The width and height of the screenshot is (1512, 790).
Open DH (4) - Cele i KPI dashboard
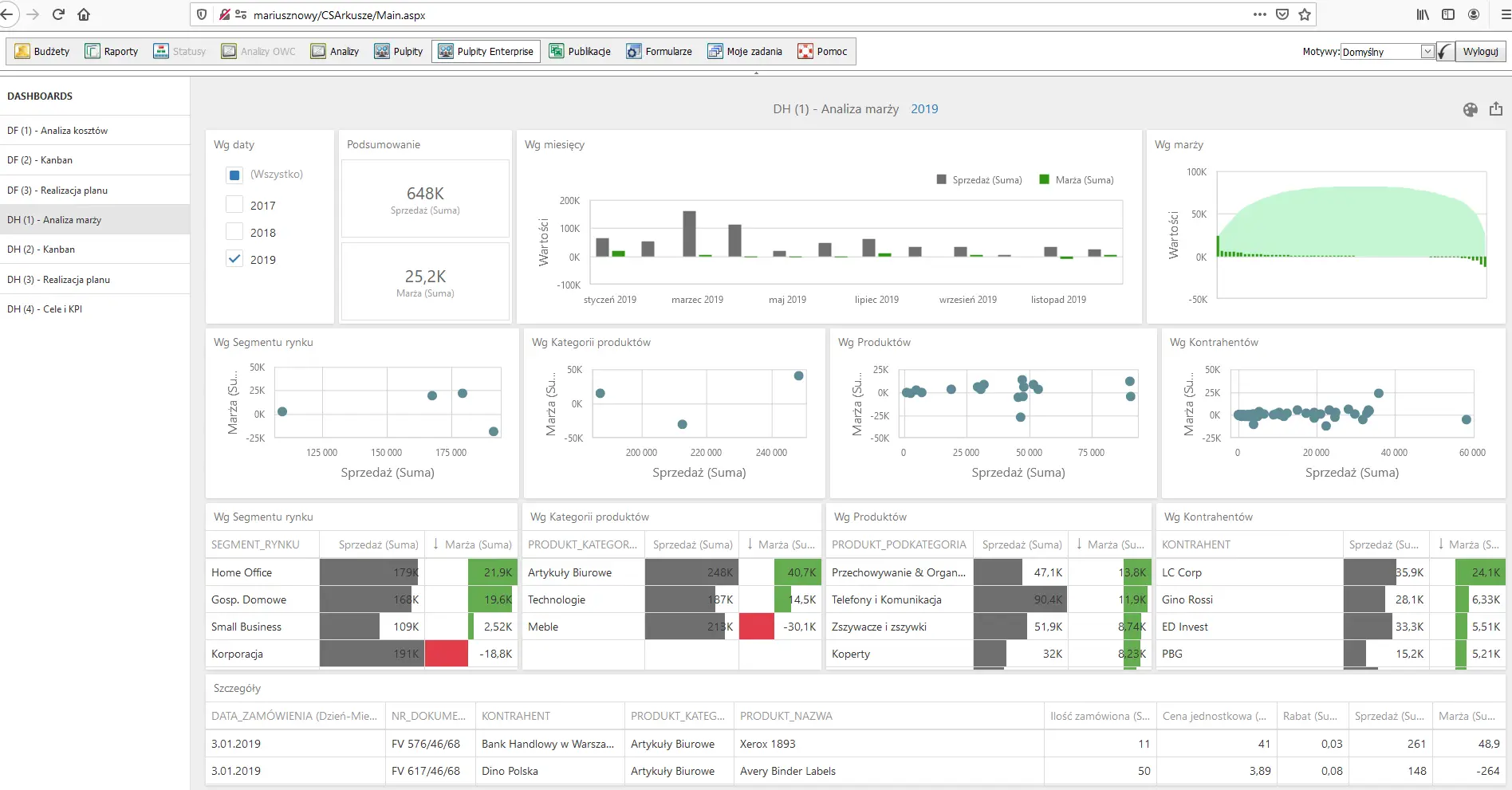(95, 309)
